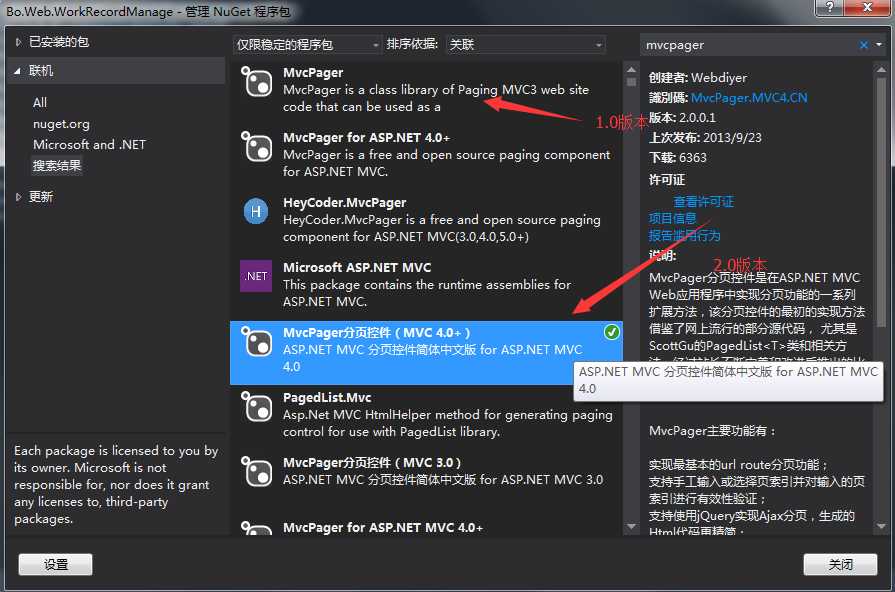Select the HeyCoder.MvcPager package title

(x=345, y=203)
